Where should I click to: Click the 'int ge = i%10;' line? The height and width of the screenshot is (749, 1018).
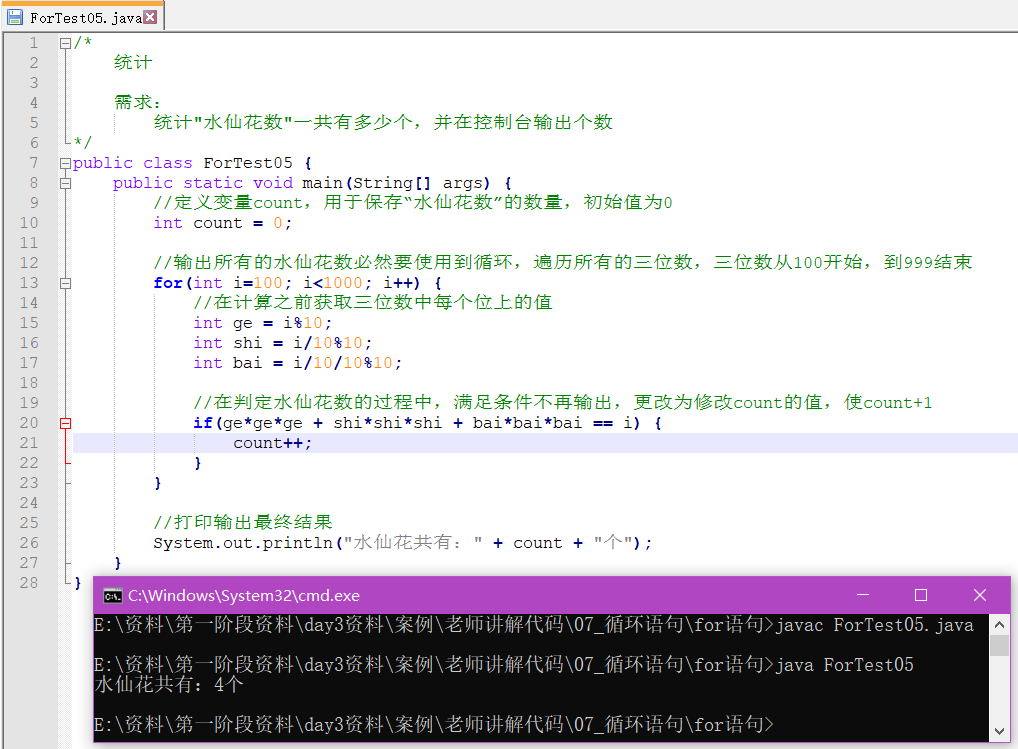(263, 323)
